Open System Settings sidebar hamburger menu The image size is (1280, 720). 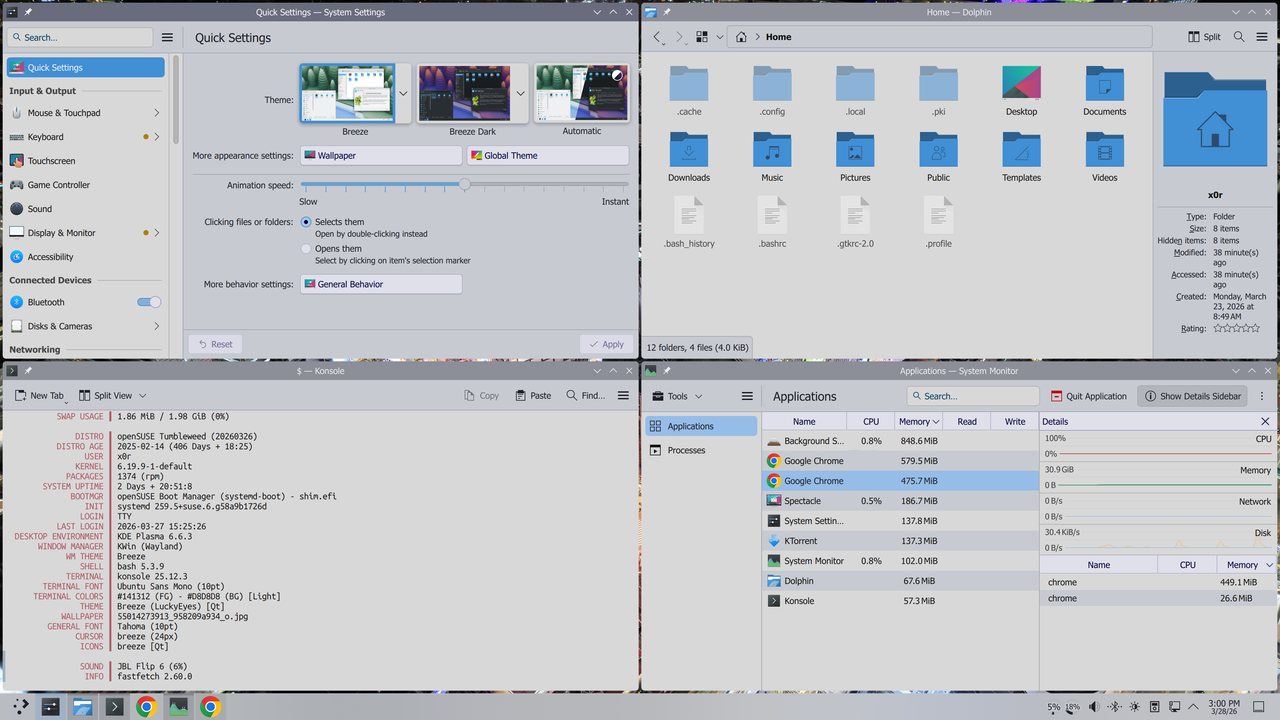pos(167,37)
